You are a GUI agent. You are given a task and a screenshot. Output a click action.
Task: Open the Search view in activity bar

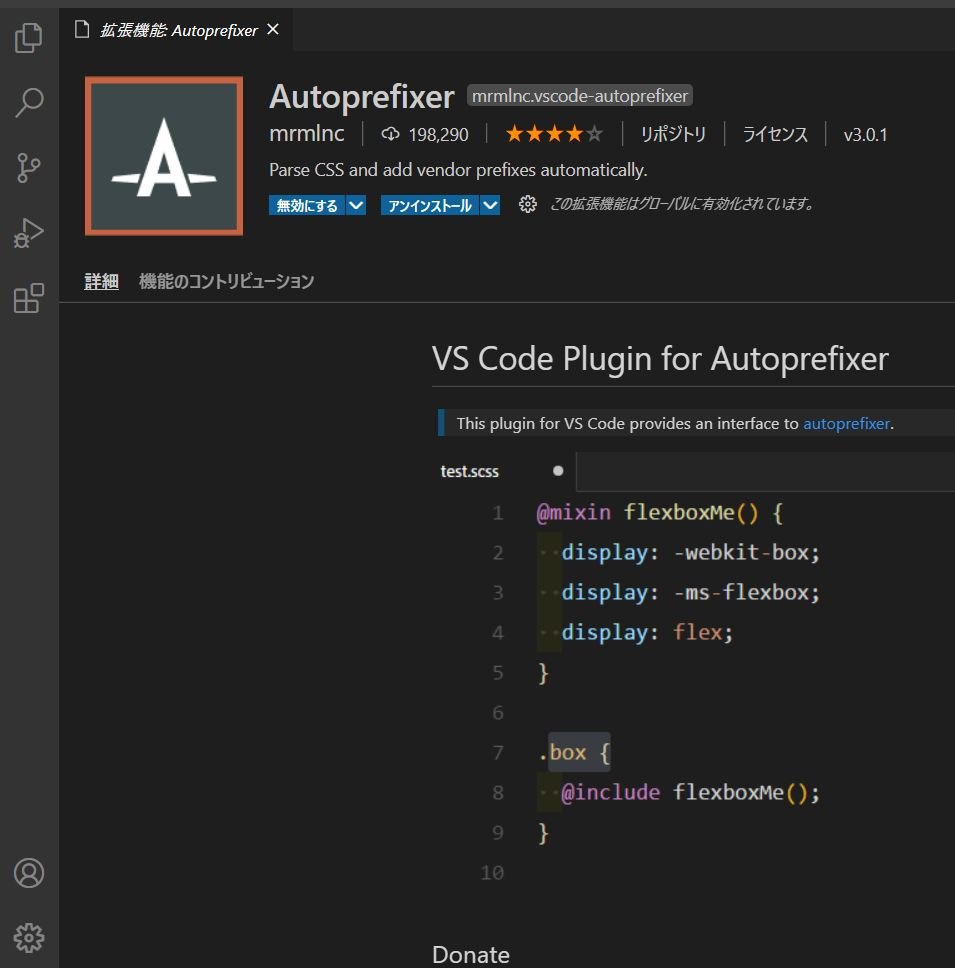point(28,102)
